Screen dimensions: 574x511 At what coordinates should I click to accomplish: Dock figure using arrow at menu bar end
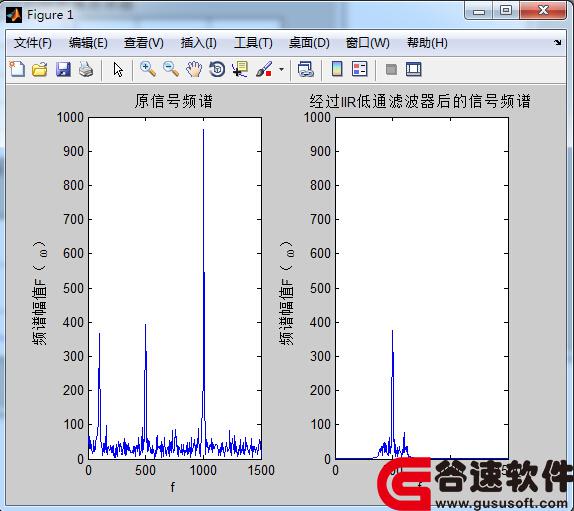[x=558, y=42]
